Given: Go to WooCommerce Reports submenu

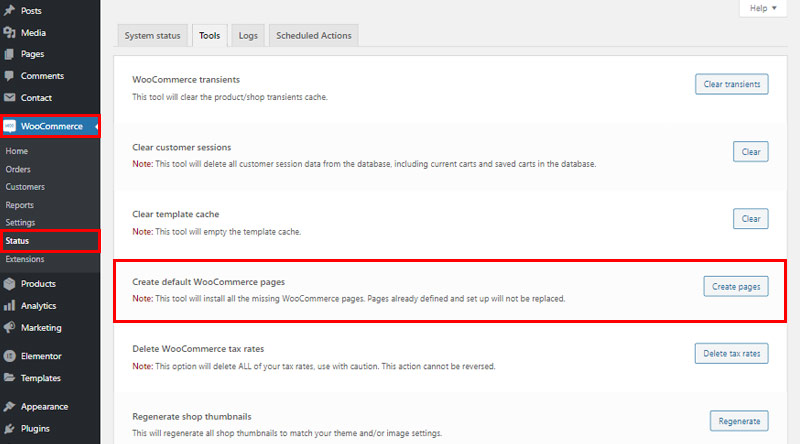Looking at the screenshot, I should pyautogui.click(x=19, y=205).
